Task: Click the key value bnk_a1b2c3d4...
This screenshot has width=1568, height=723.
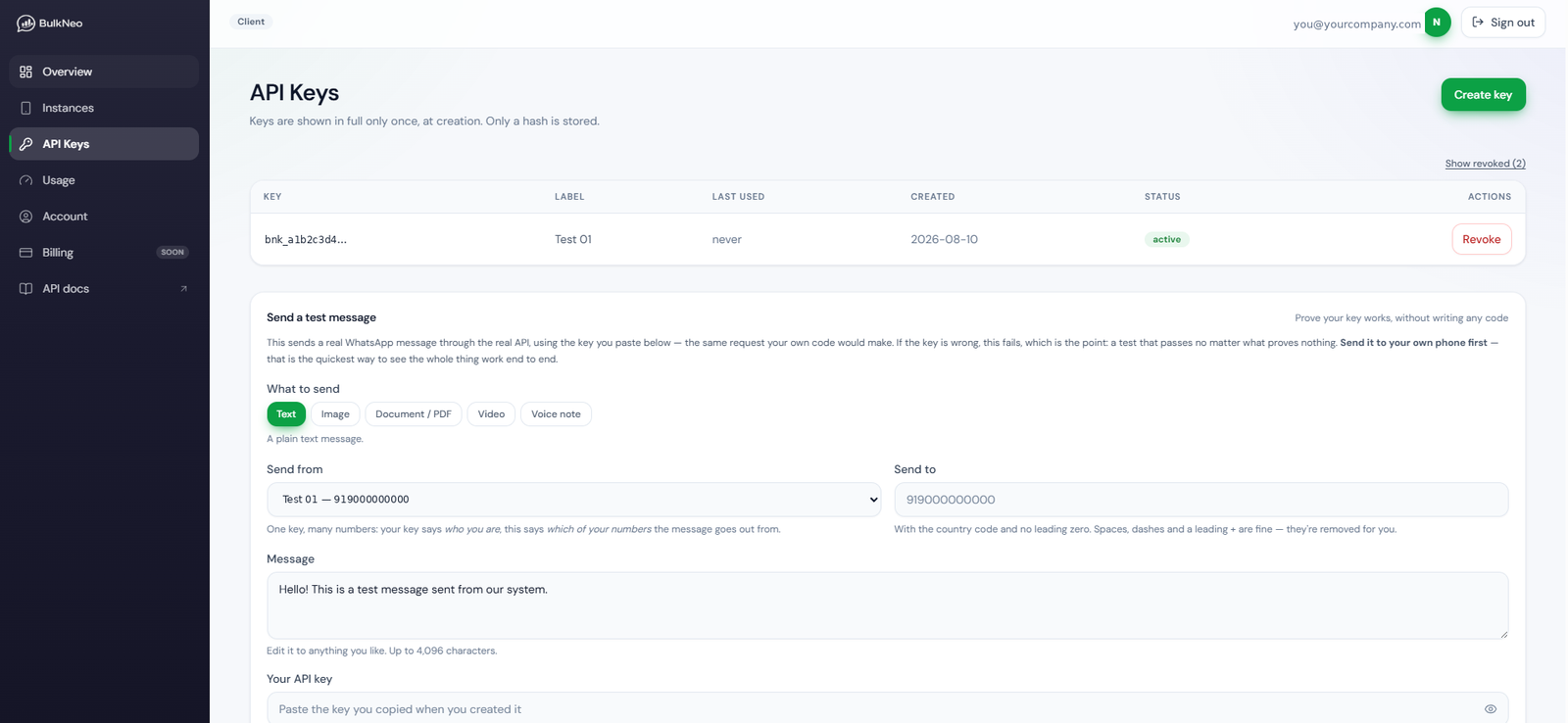Action: [306, 239]
